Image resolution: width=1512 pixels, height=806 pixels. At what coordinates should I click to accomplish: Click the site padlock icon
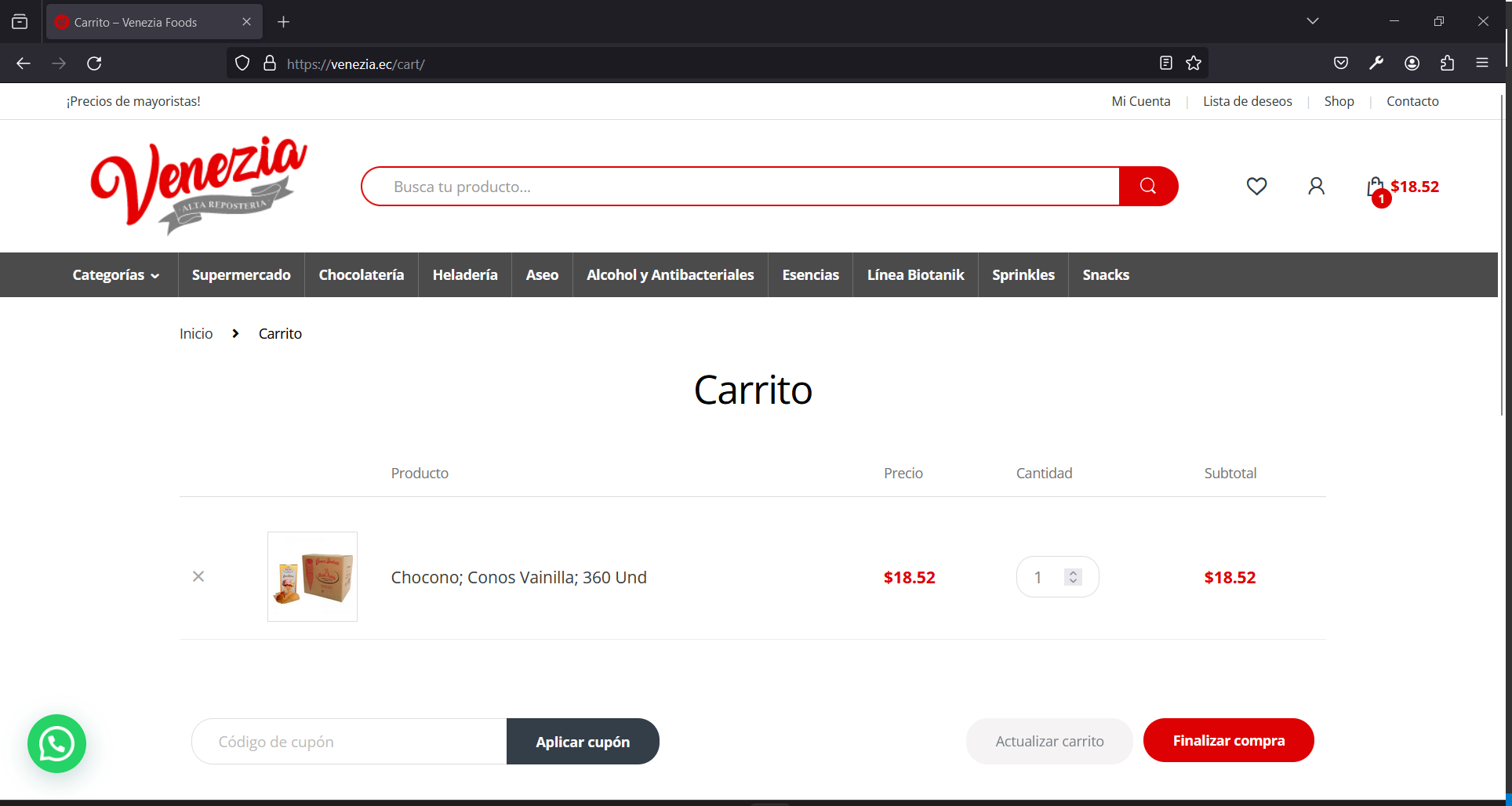(270, 64)
